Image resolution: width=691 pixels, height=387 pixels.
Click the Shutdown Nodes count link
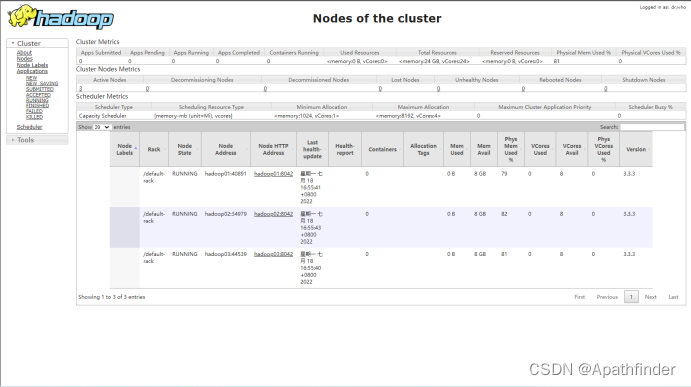pos(606,89)
